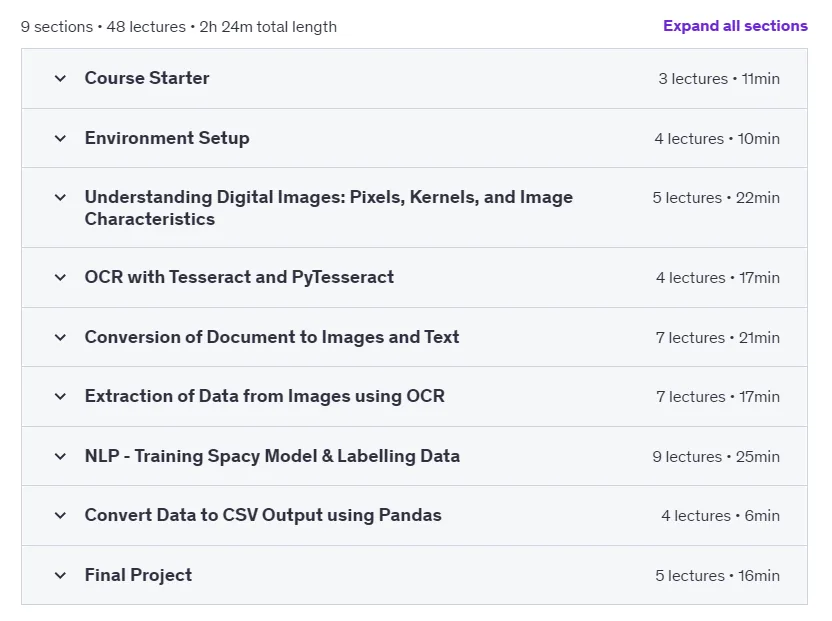Viewport: 832px width, 621px height.
Task: Click '4 lectures • 10min' text
Action: coord(717,139)
